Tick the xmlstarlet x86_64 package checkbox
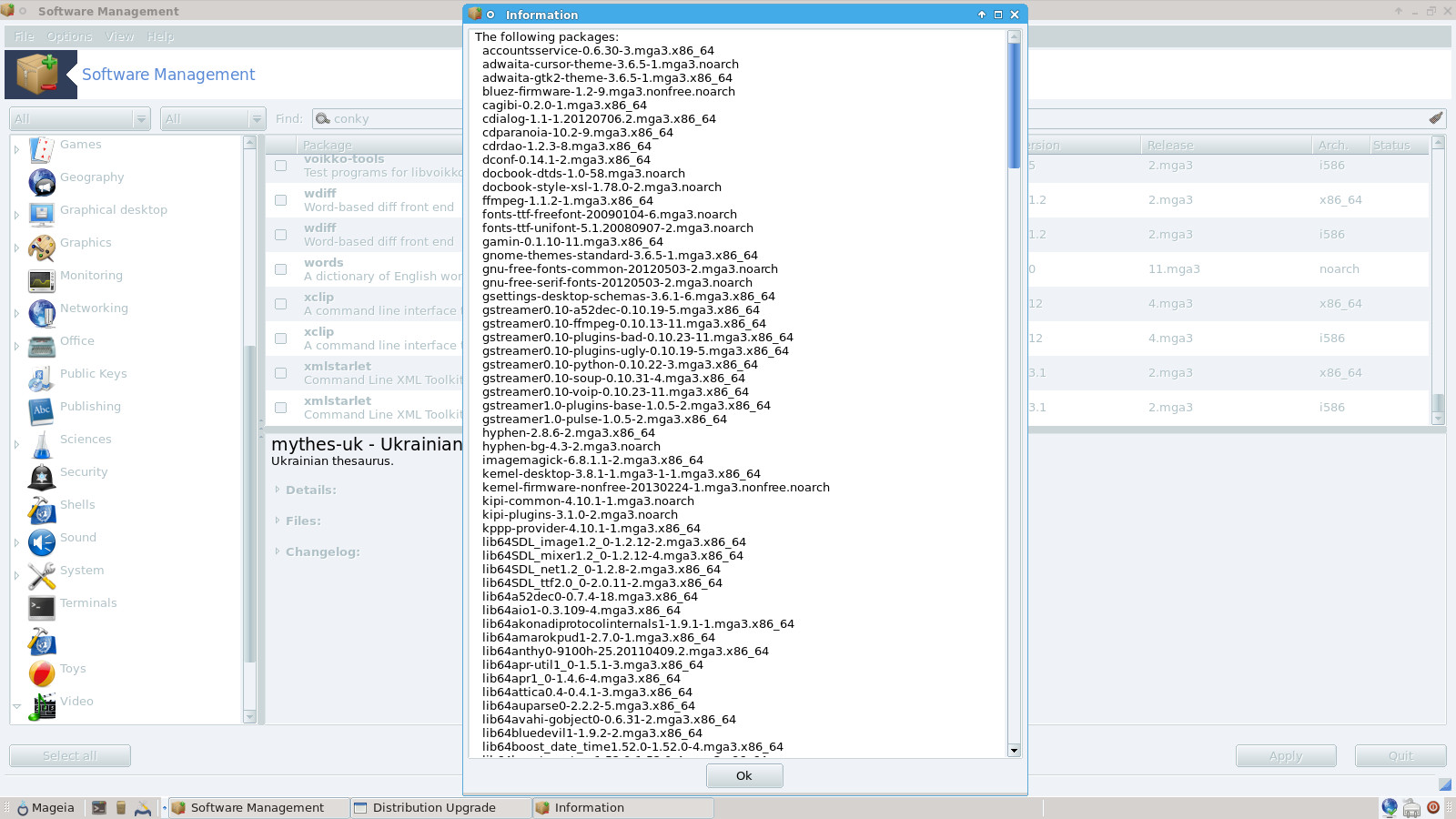Screen dimensions: 1456x819 point(281,373)
